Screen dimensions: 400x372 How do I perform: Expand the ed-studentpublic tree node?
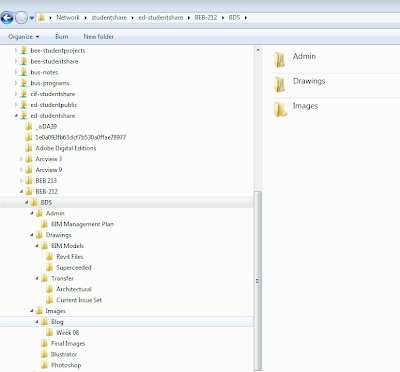[x=16, y=105]
